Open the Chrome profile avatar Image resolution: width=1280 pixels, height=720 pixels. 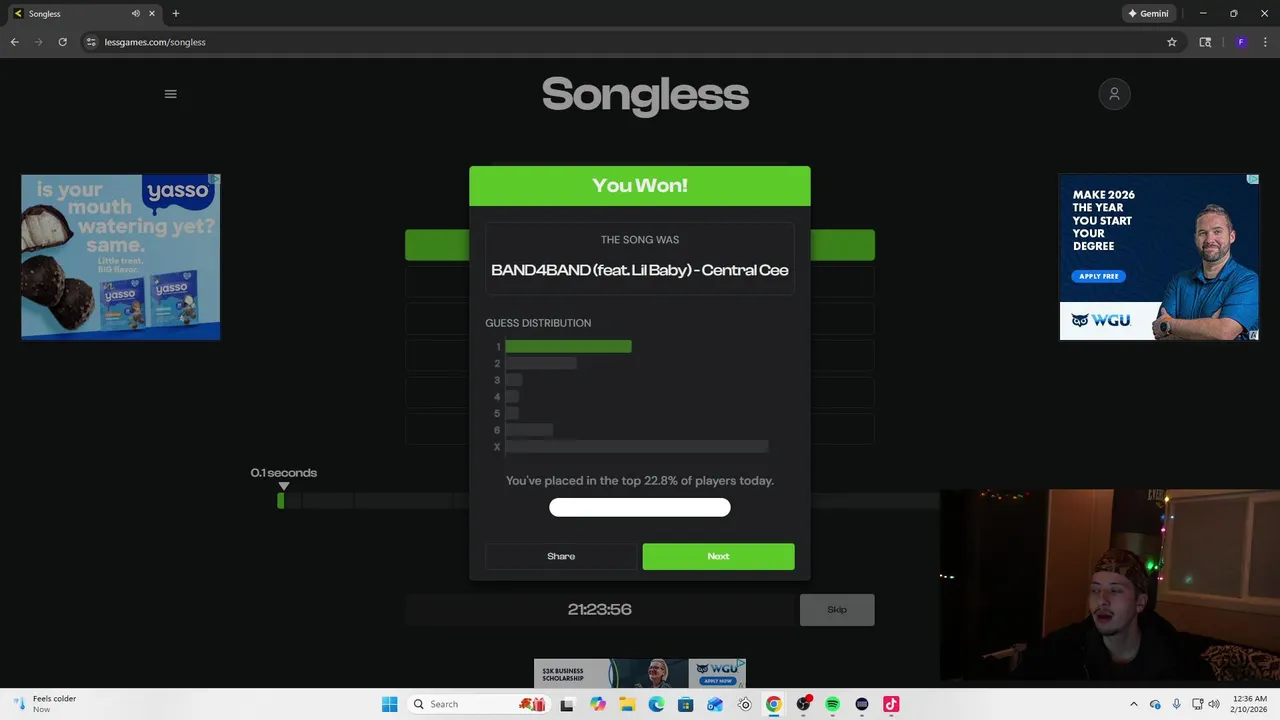(x=1241, y=42)
